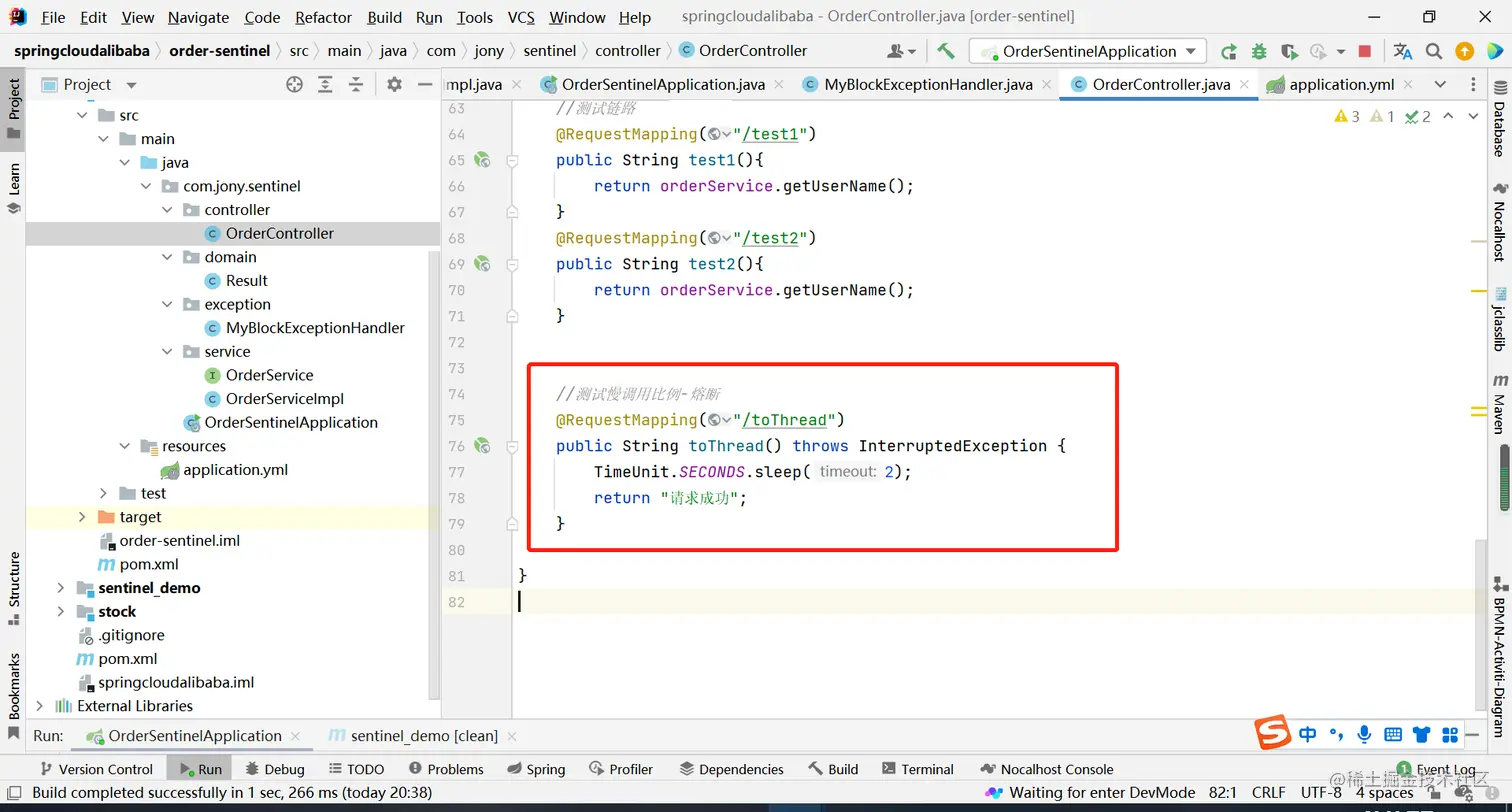1512x812 pixels.
Task: Stop the running application with red square
Action: point(1365,51)
